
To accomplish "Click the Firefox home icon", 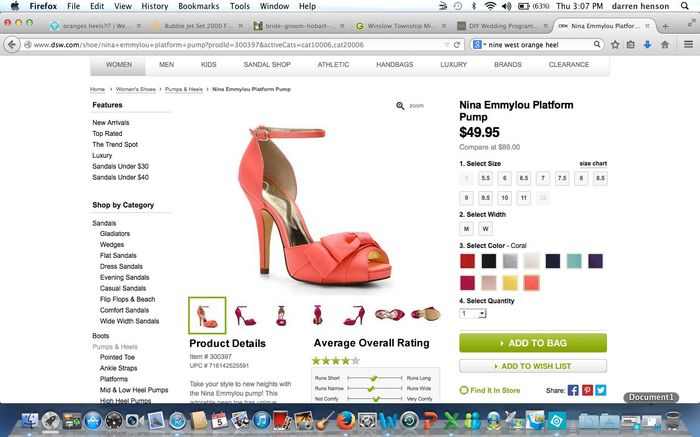I will pyautogui.click(x=666, y=45).
